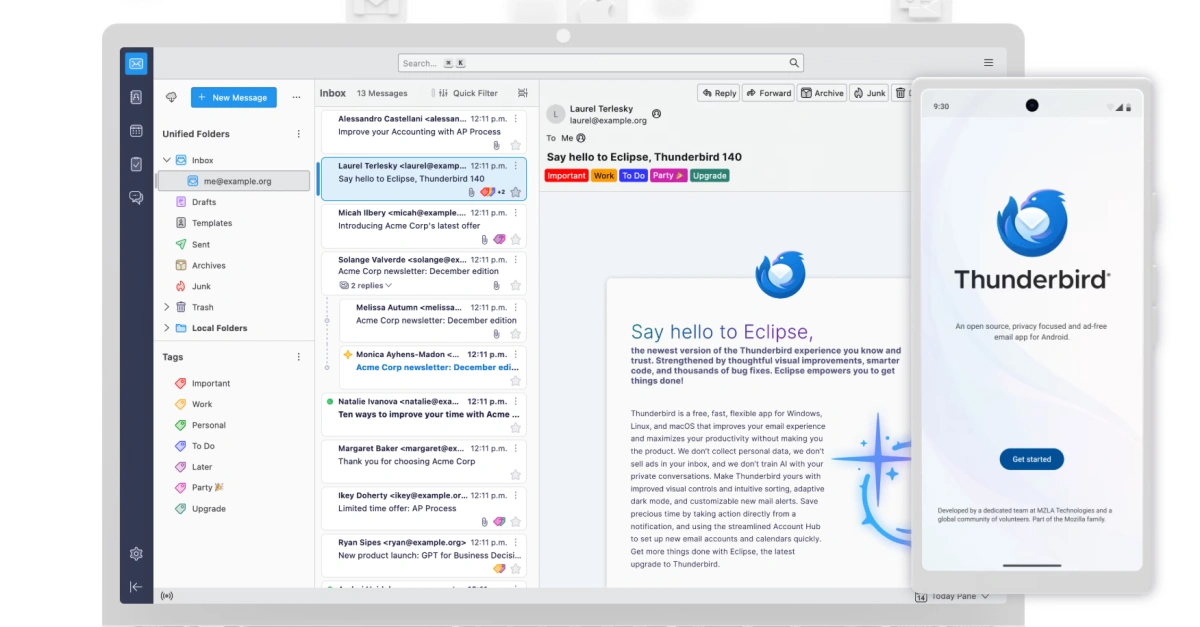Open the Address Book space
The width and height of the screenshot is (1200, 627).
(x=136, y=97)
